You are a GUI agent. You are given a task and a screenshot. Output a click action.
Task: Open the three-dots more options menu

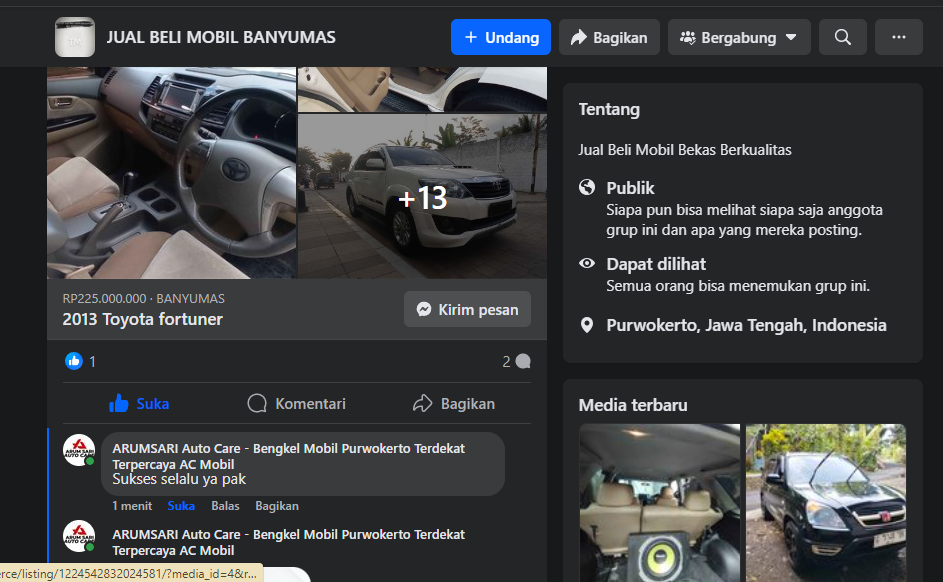(x=898, y=37)
